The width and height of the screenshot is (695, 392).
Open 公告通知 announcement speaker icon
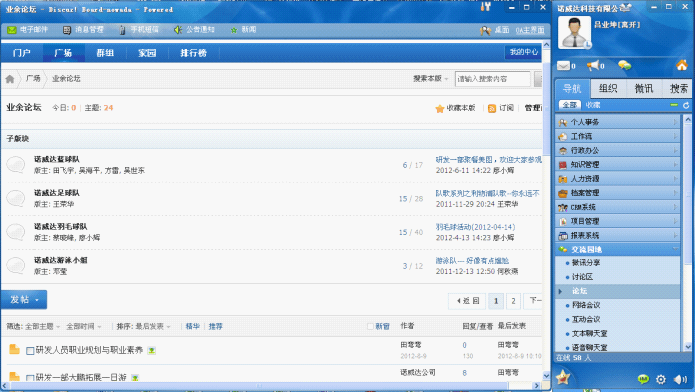178,30
